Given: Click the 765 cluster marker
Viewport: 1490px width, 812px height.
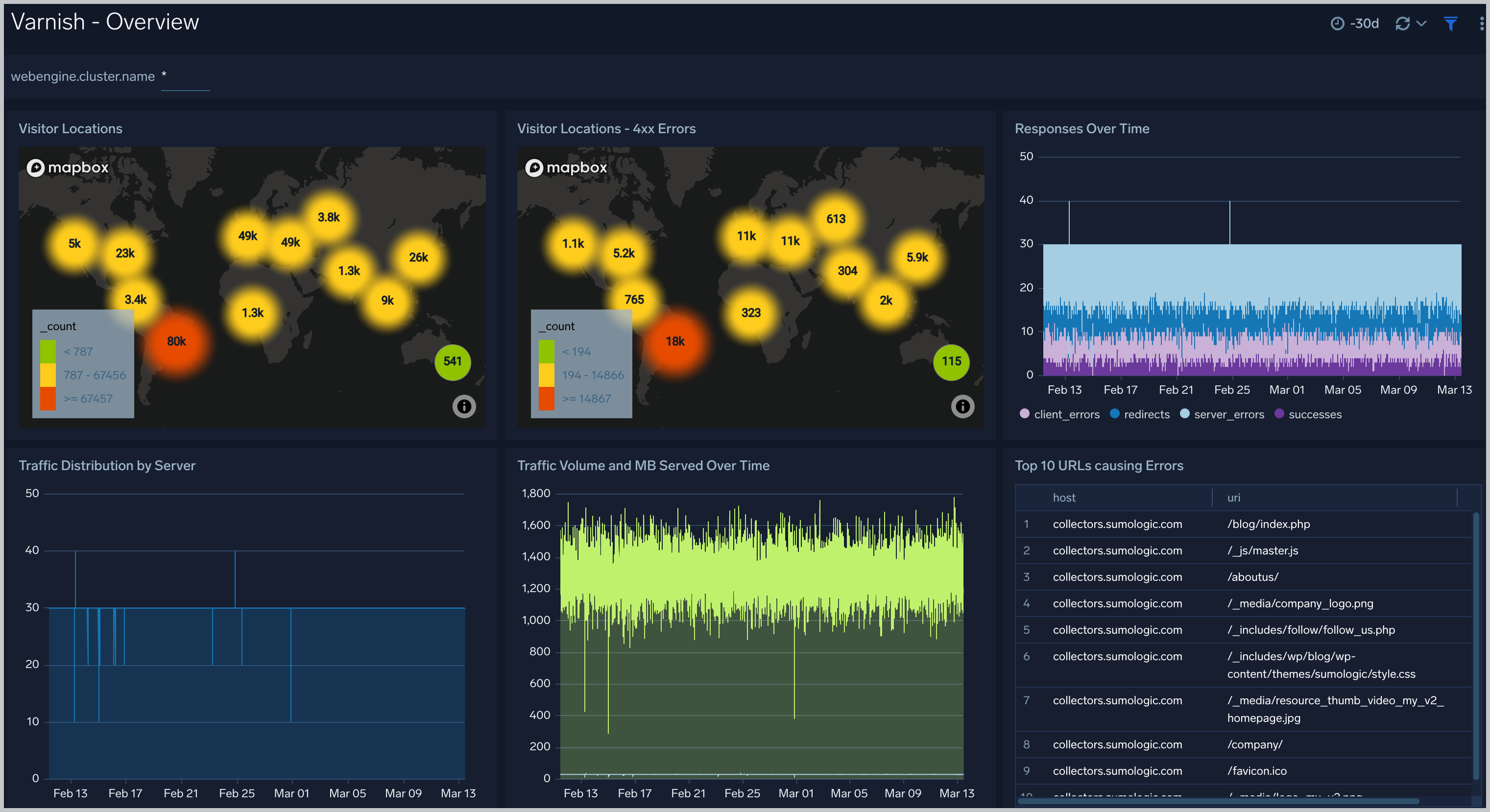Looking at the screenshot, I should tap(634, 300).
